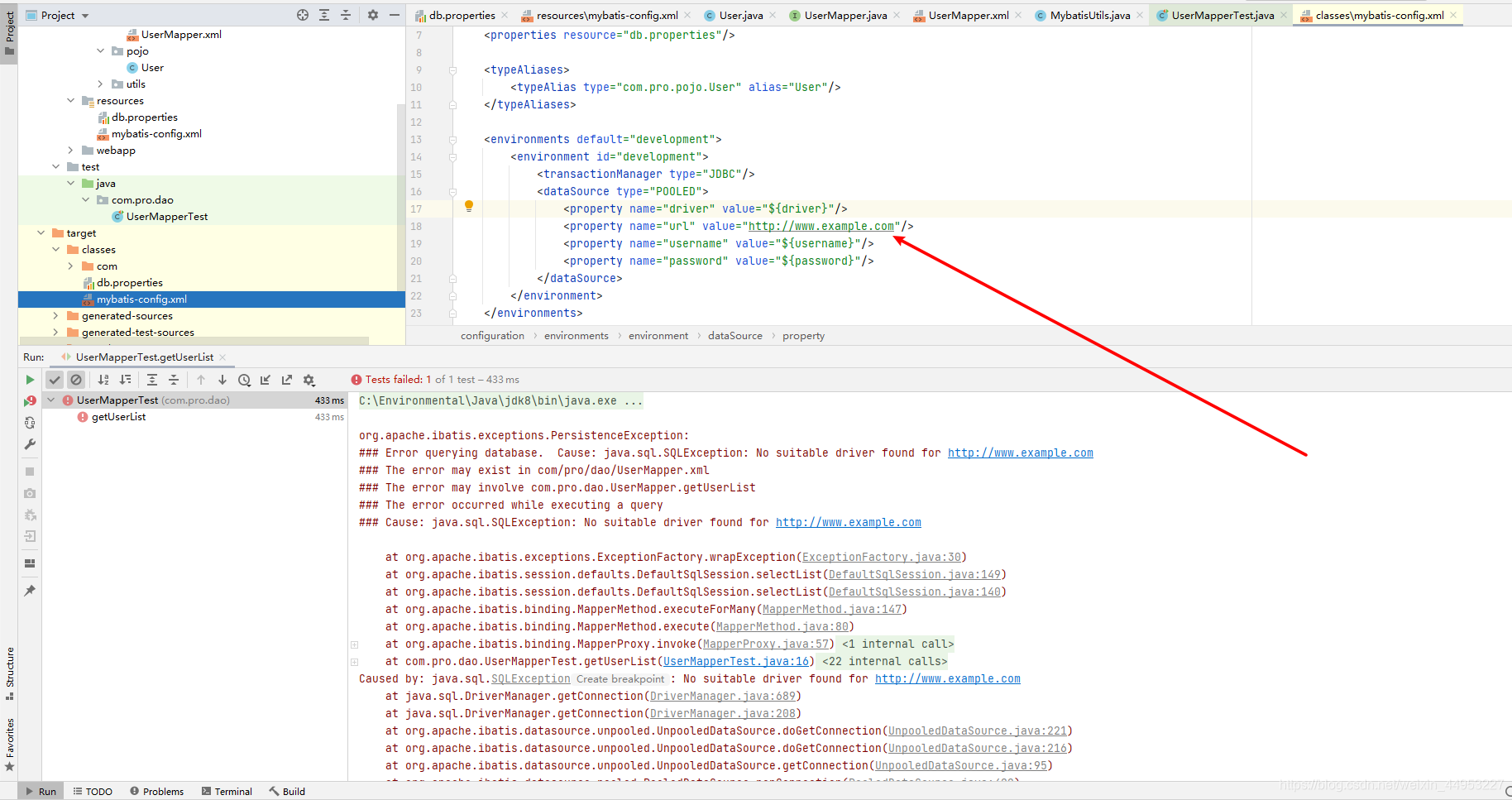Image resolution: width=1512 pixels, height=800 pixels.
Task: Collapse all nodes in the Project tree
Action: 345,14
